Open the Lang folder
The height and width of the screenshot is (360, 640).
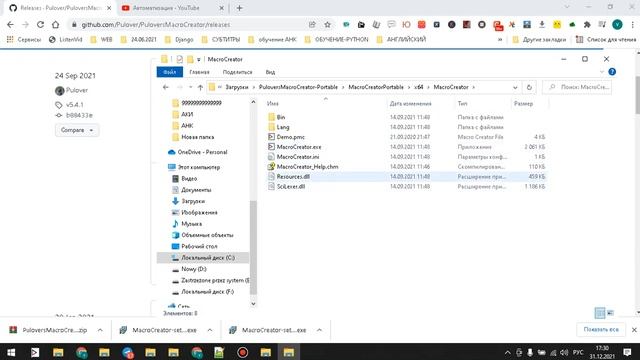pyautogui.click(x=282, y=127)
